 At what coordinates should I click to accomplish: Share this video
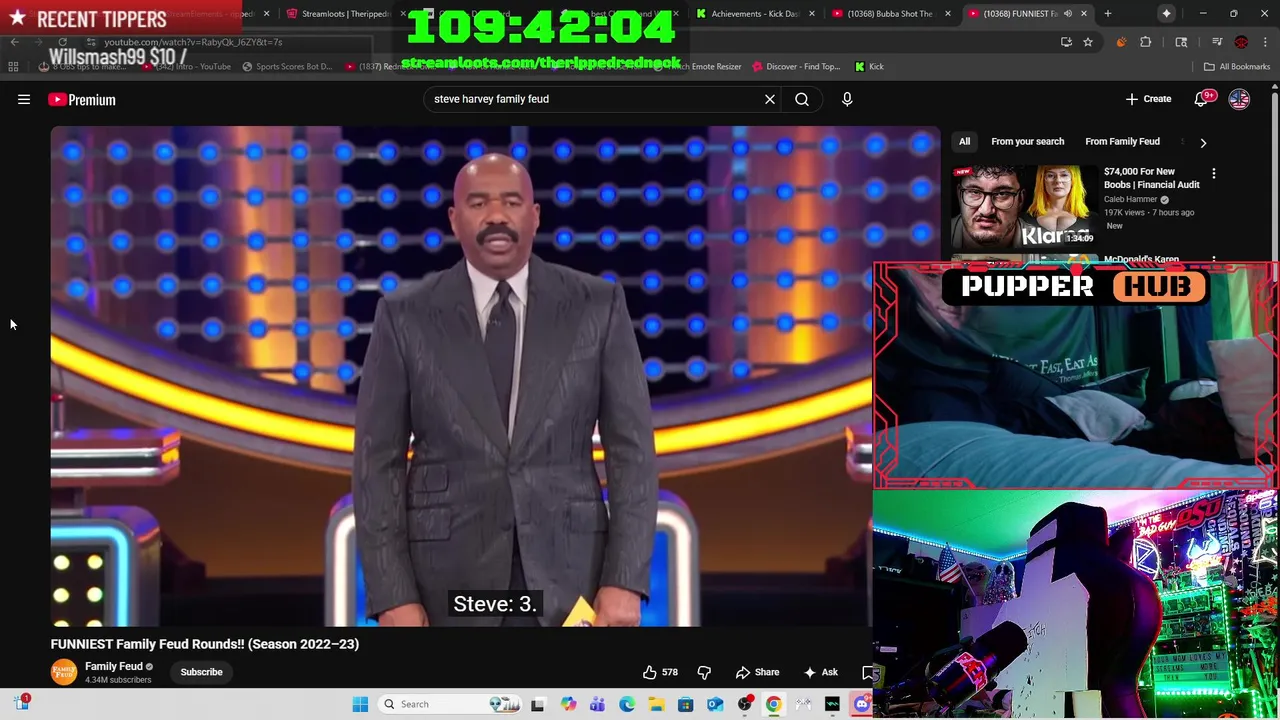coord(757,672)
